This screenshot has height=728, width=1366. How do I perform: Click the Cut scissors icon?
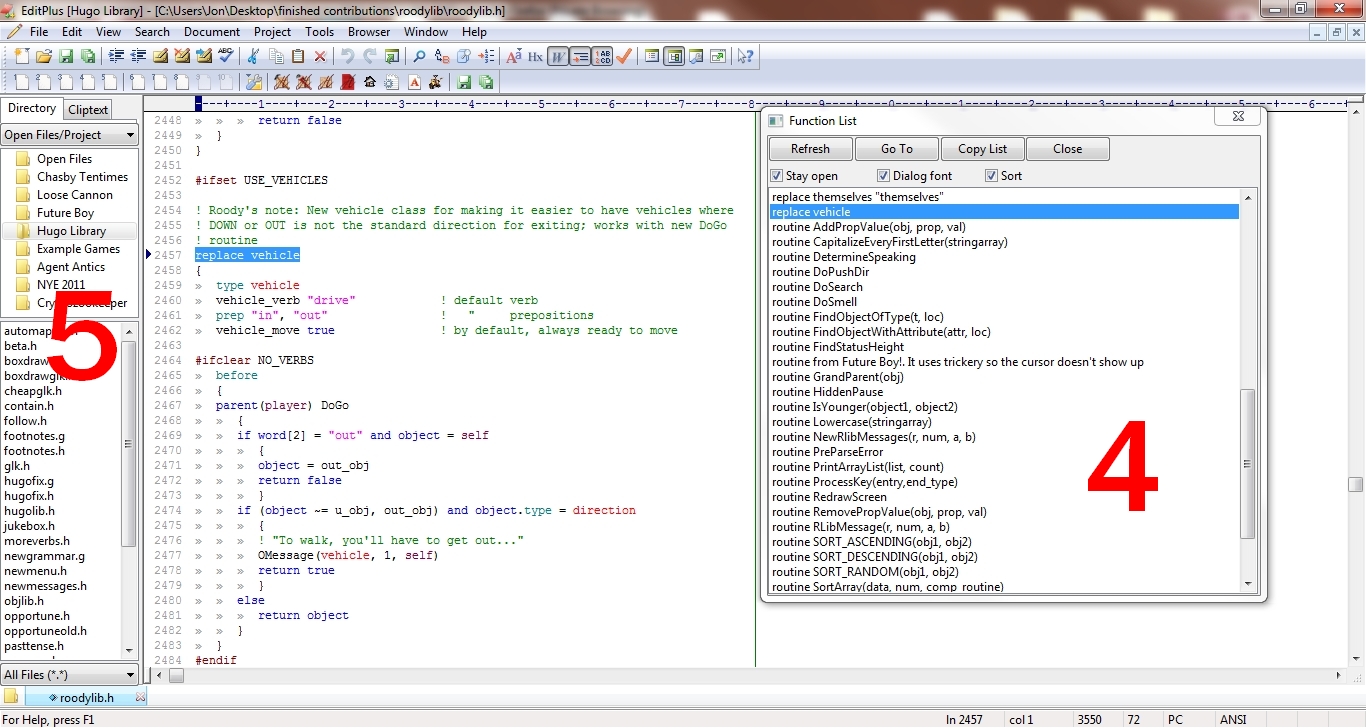click(x=253, y=56)
